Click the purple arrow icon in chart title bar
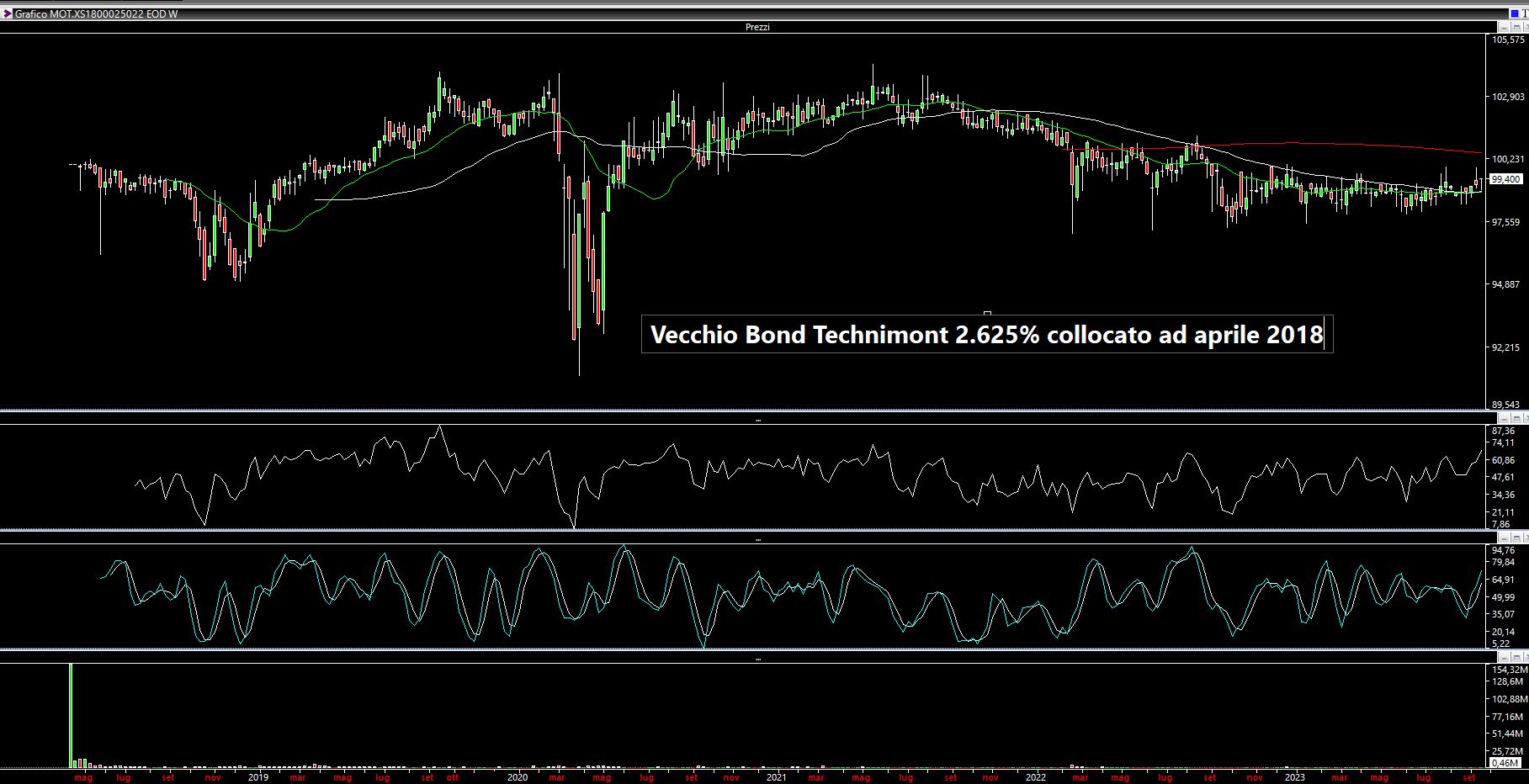Screen dimensions: 1529x784 point(8,14)
